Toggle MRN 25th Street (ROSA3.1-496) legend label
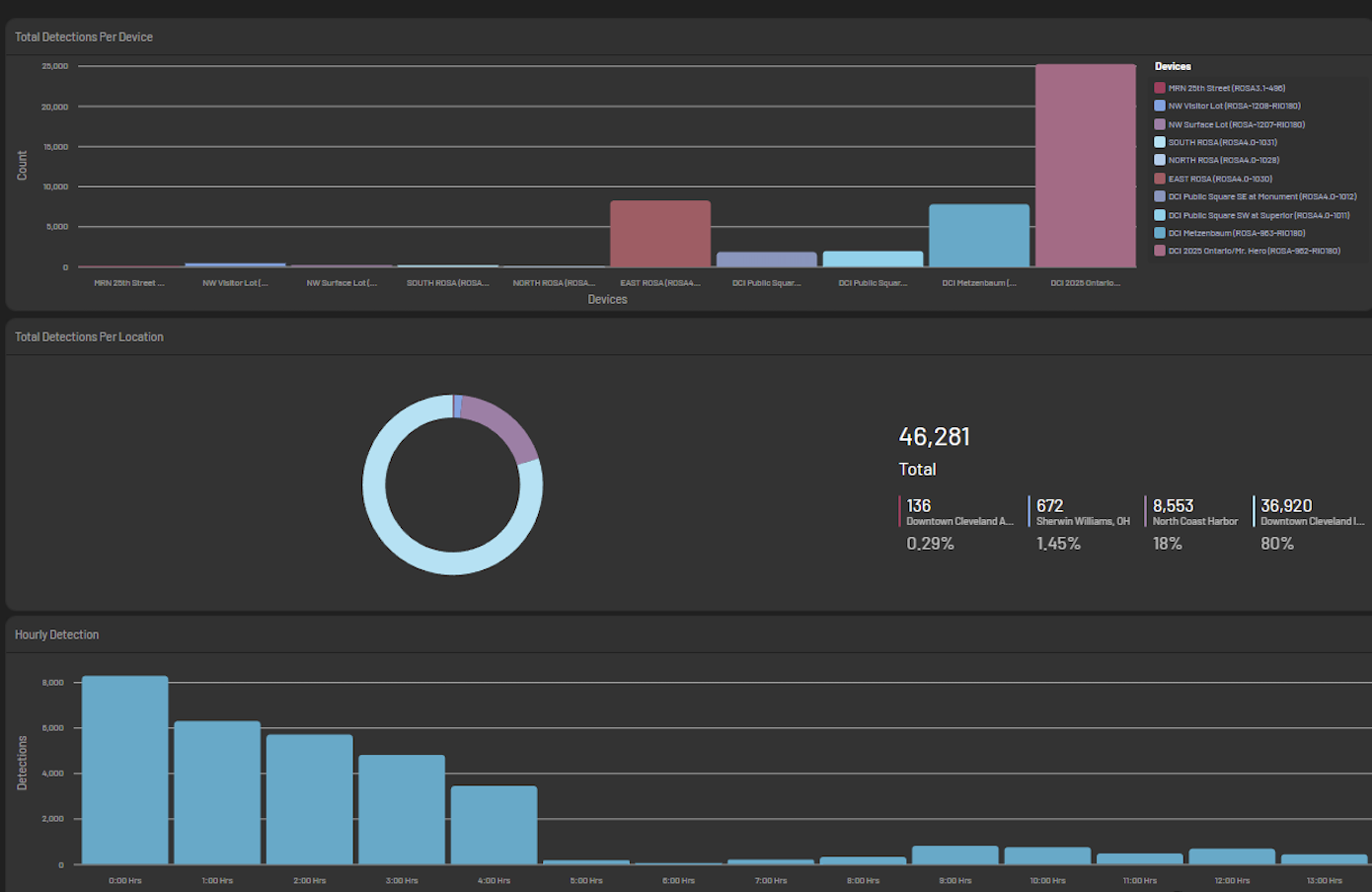 click(1227, 88)
